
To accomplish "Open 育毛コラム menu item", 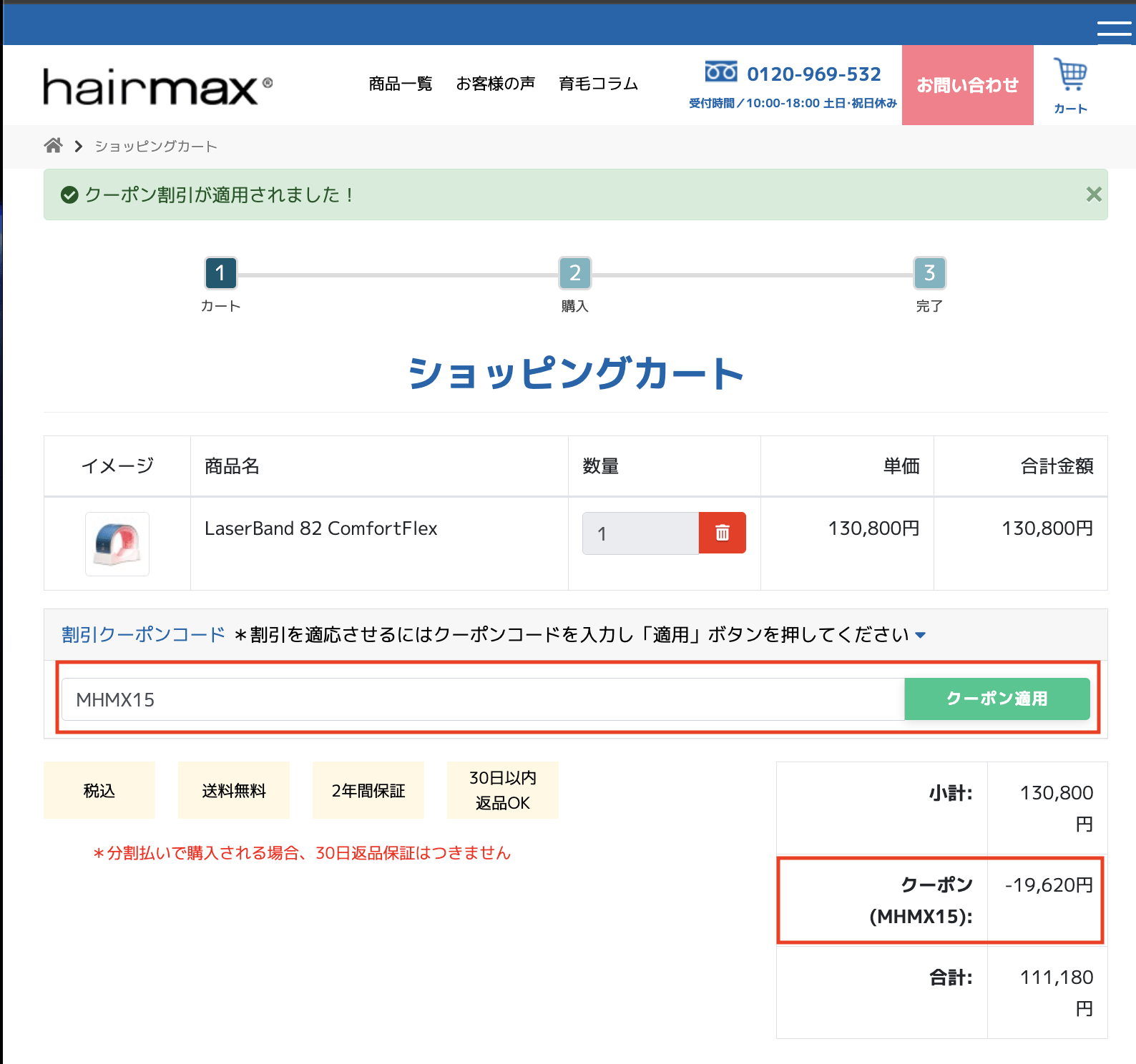I will tap(599, 84).
